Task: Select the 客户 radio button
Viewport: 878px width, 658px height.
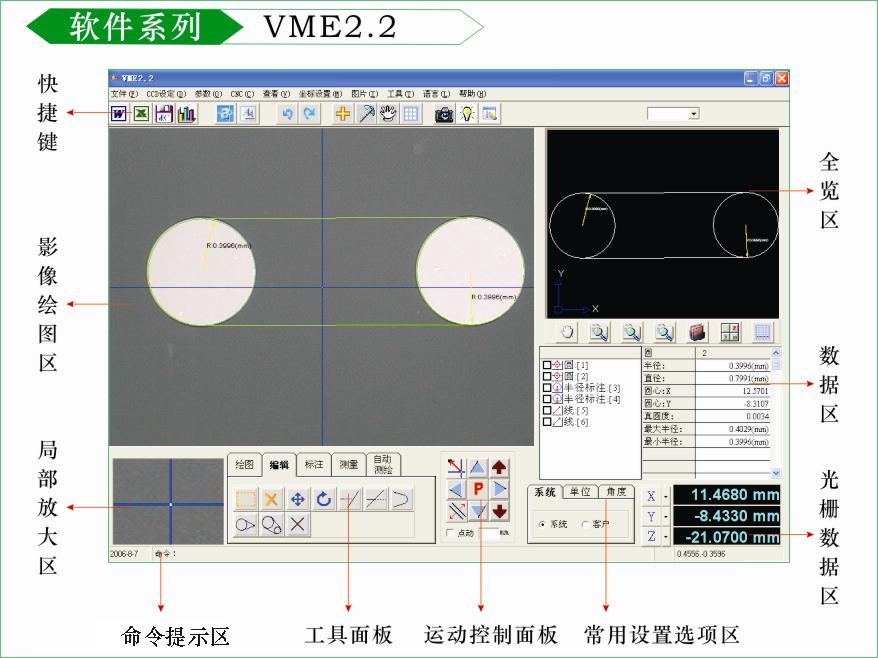Action: [x=585, y=524]
